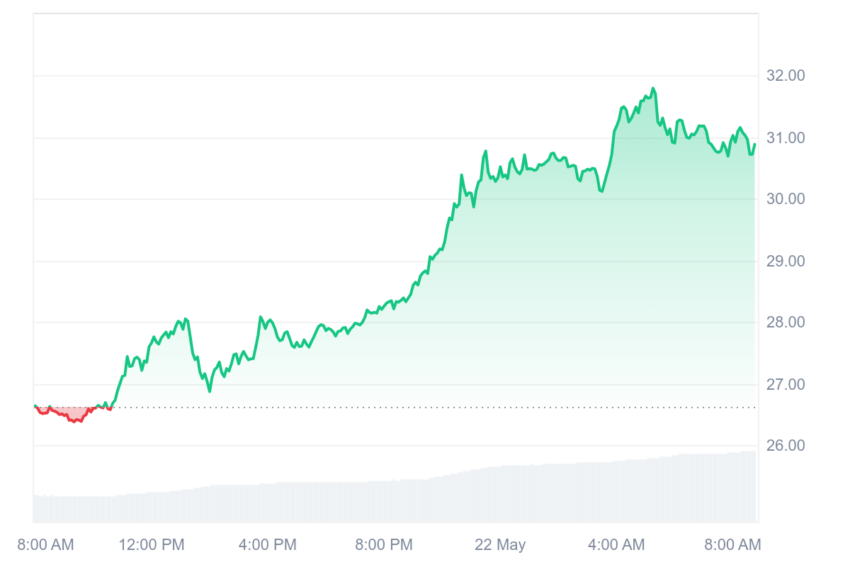Image resolution: width=850 pixels, height=567 pixels.
Task: Click the 28.00 price axis label
Action: tap(785, 322)
